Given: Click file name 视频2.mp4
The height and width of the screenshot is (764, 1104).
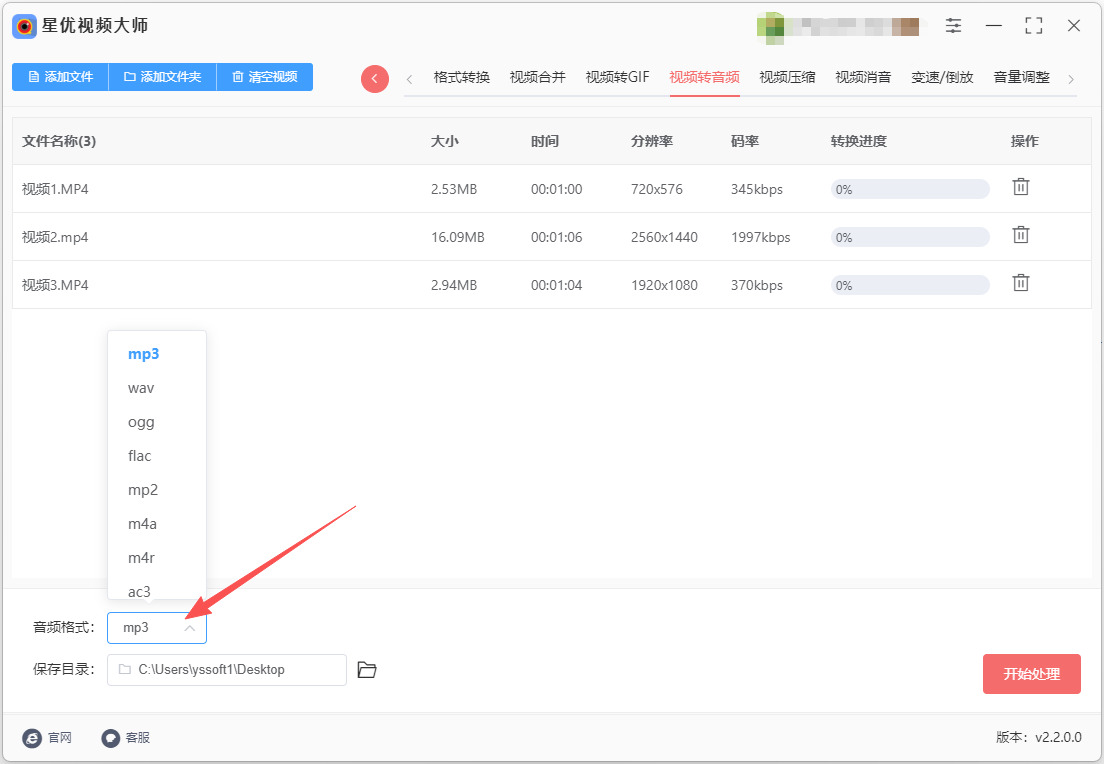Looking at the screenshot, I should click(x=55, y=237).
